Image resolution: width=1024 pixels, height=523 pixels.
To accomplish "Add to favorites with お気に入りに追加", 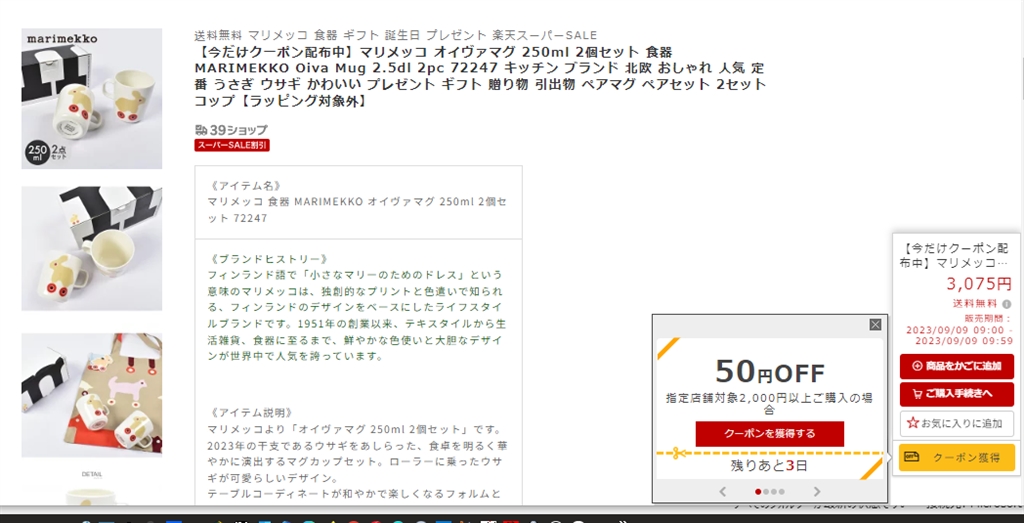I will [x=957, y=423].
